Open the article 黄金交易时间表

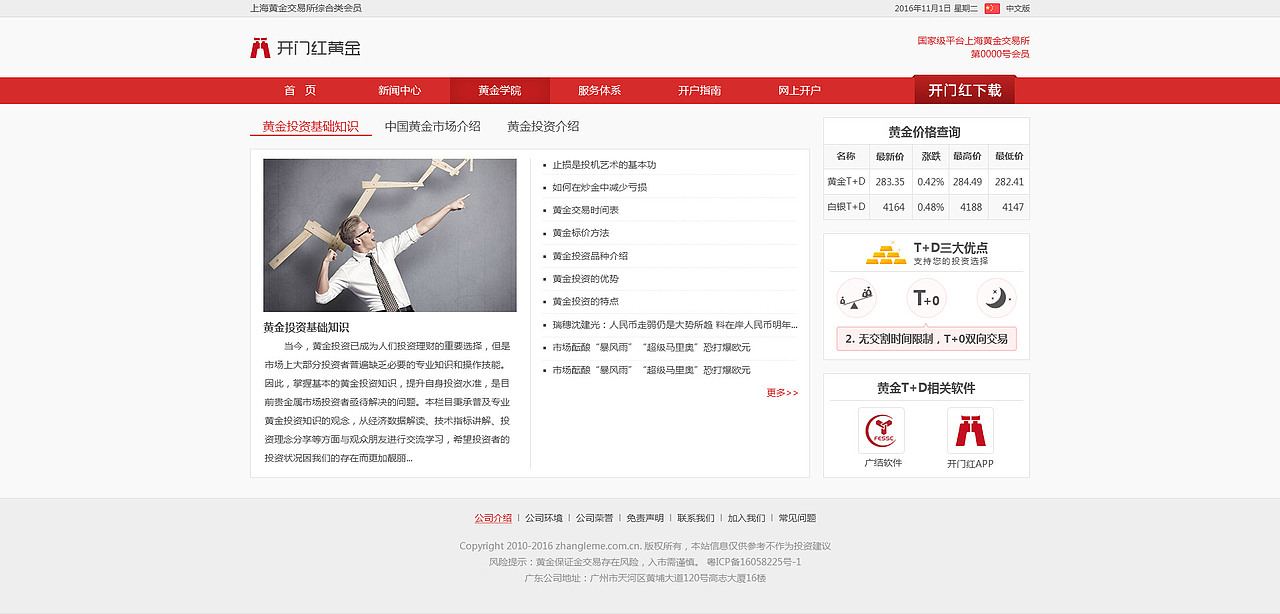(x=588, y=209)
